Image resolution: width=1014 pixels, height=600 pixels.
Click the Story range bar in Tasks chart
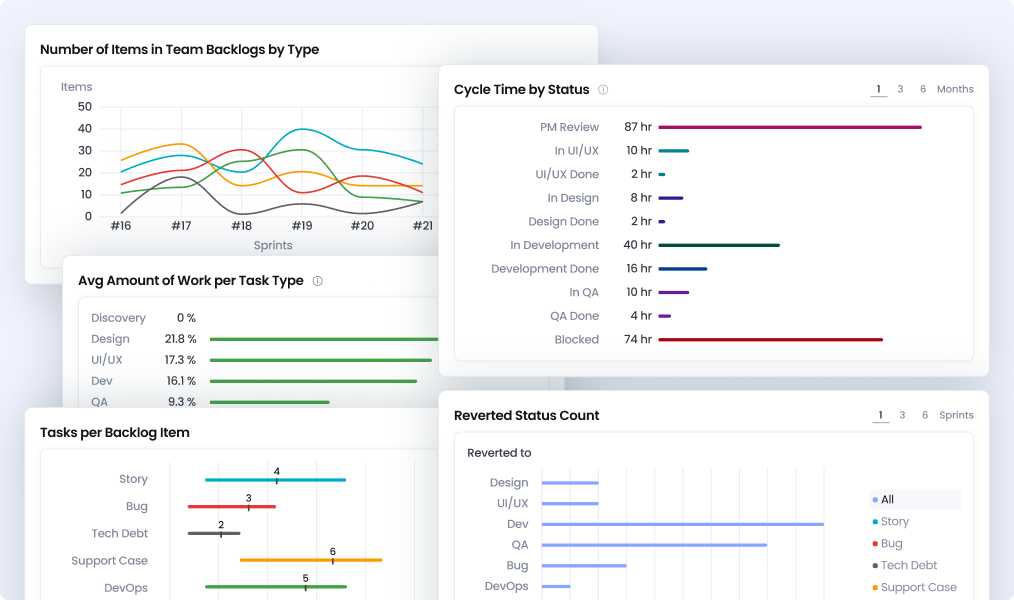pyautogui.click(x=275, y=480)
